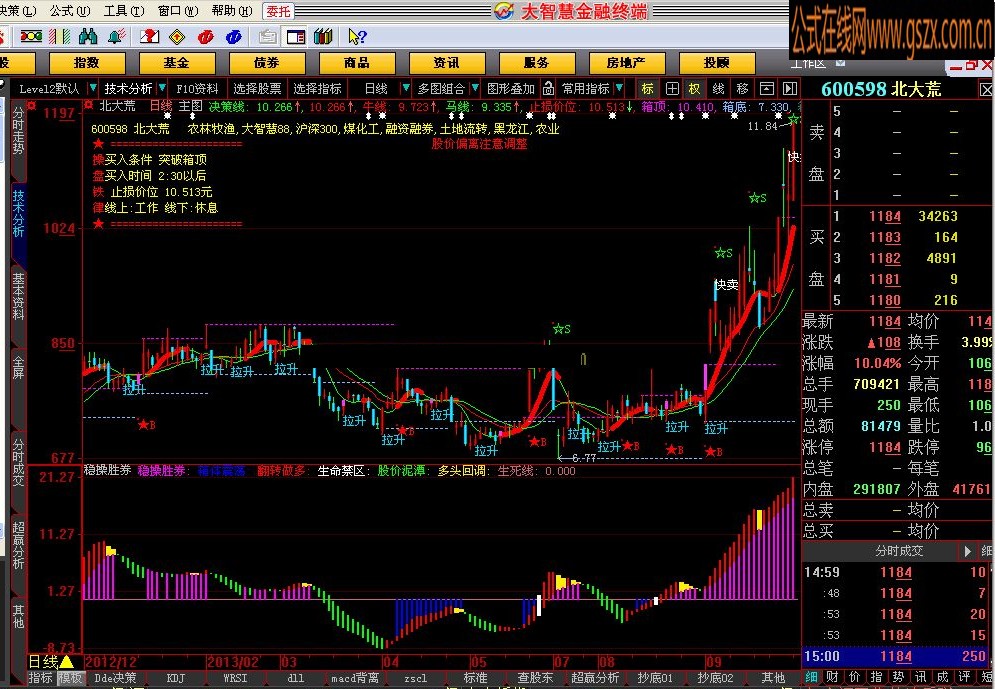Image resolution: width=995 pixels, height=689 pixels.
Task: Click the 选择股票 button
Action: (x=257, y=88)
